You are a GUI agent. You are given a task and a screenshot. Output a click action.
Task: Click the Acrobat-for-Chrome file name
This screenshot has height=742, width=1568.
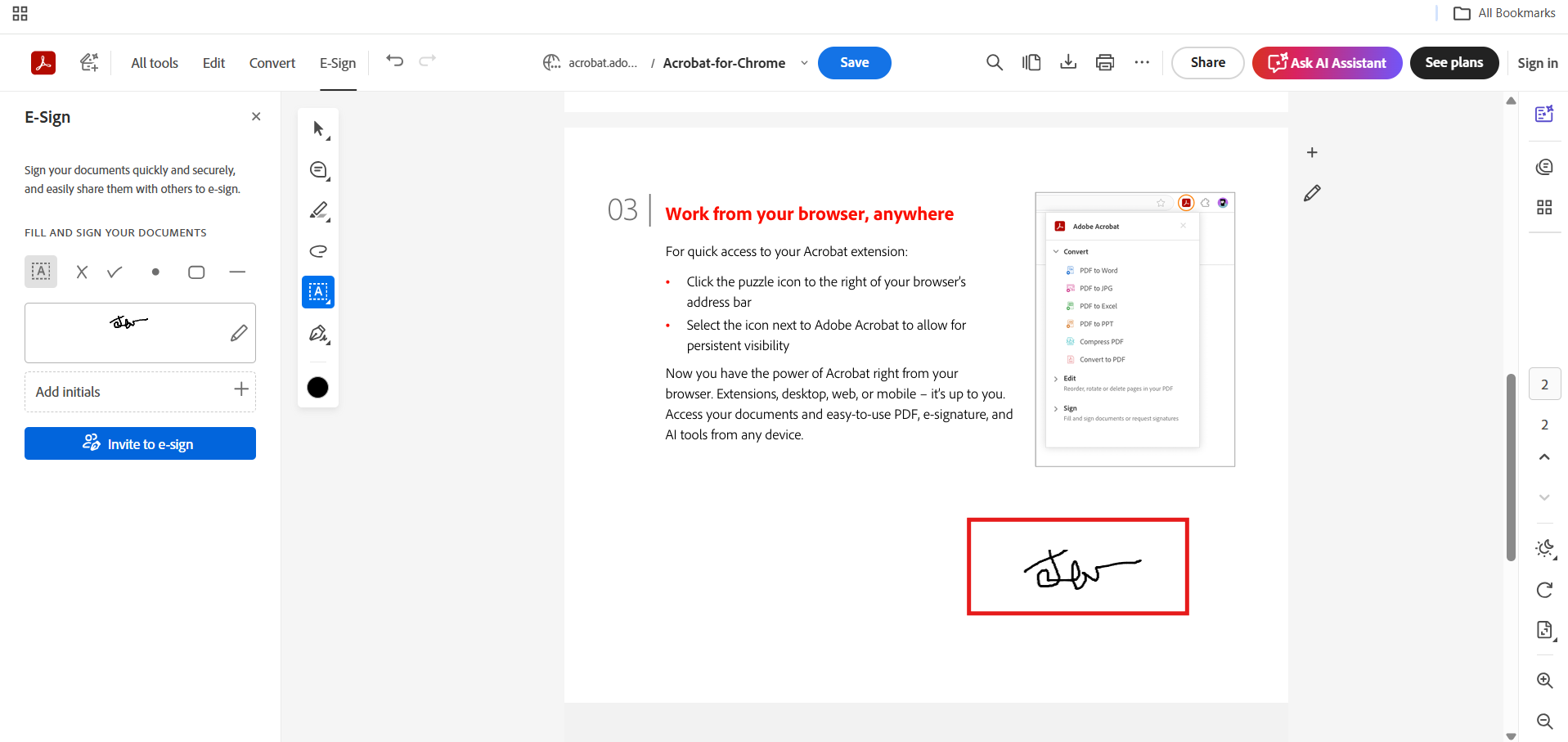(724, 63)
